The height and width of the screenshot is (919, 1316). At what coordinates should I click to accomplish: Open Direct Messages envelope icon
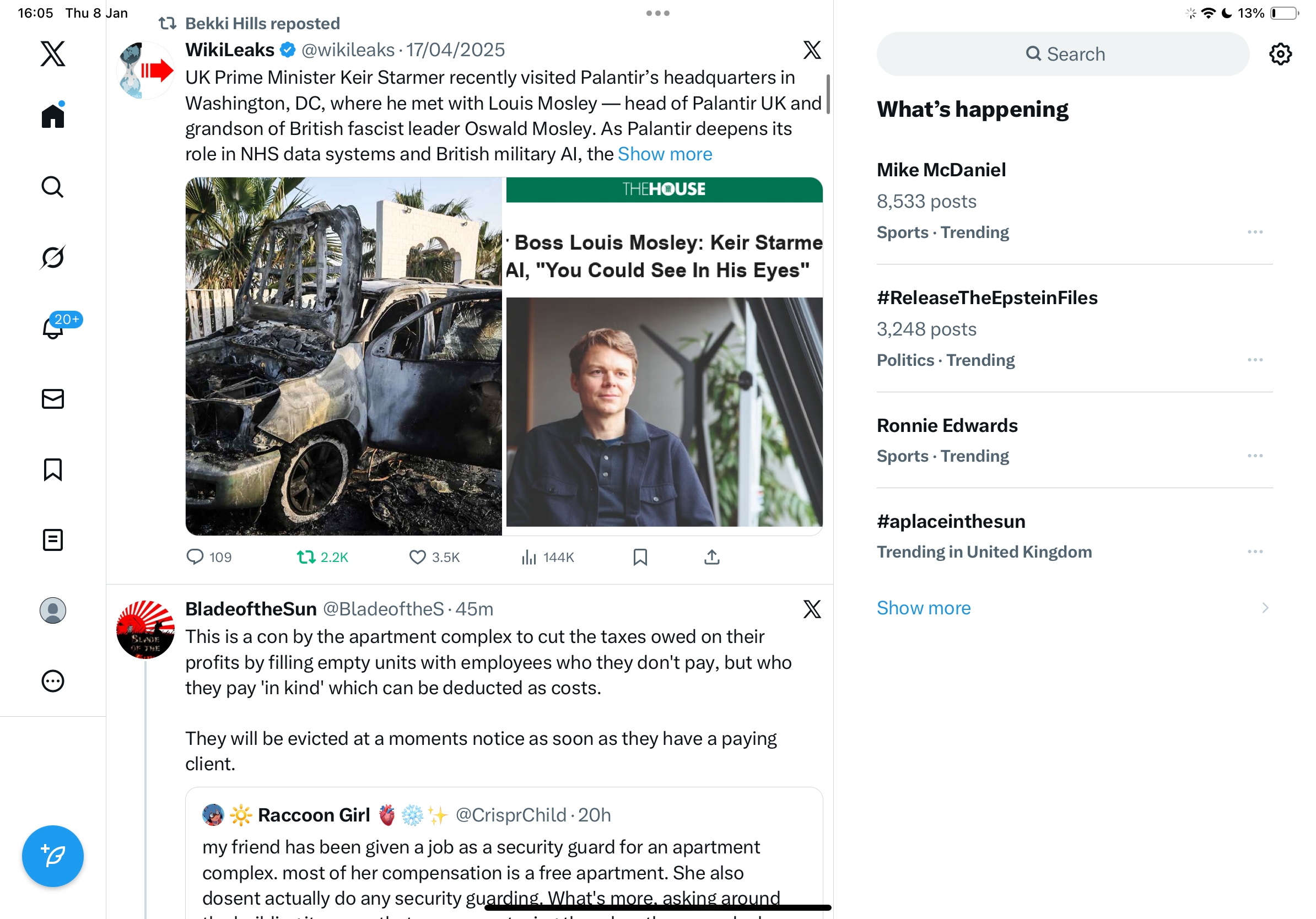(53, 399)
